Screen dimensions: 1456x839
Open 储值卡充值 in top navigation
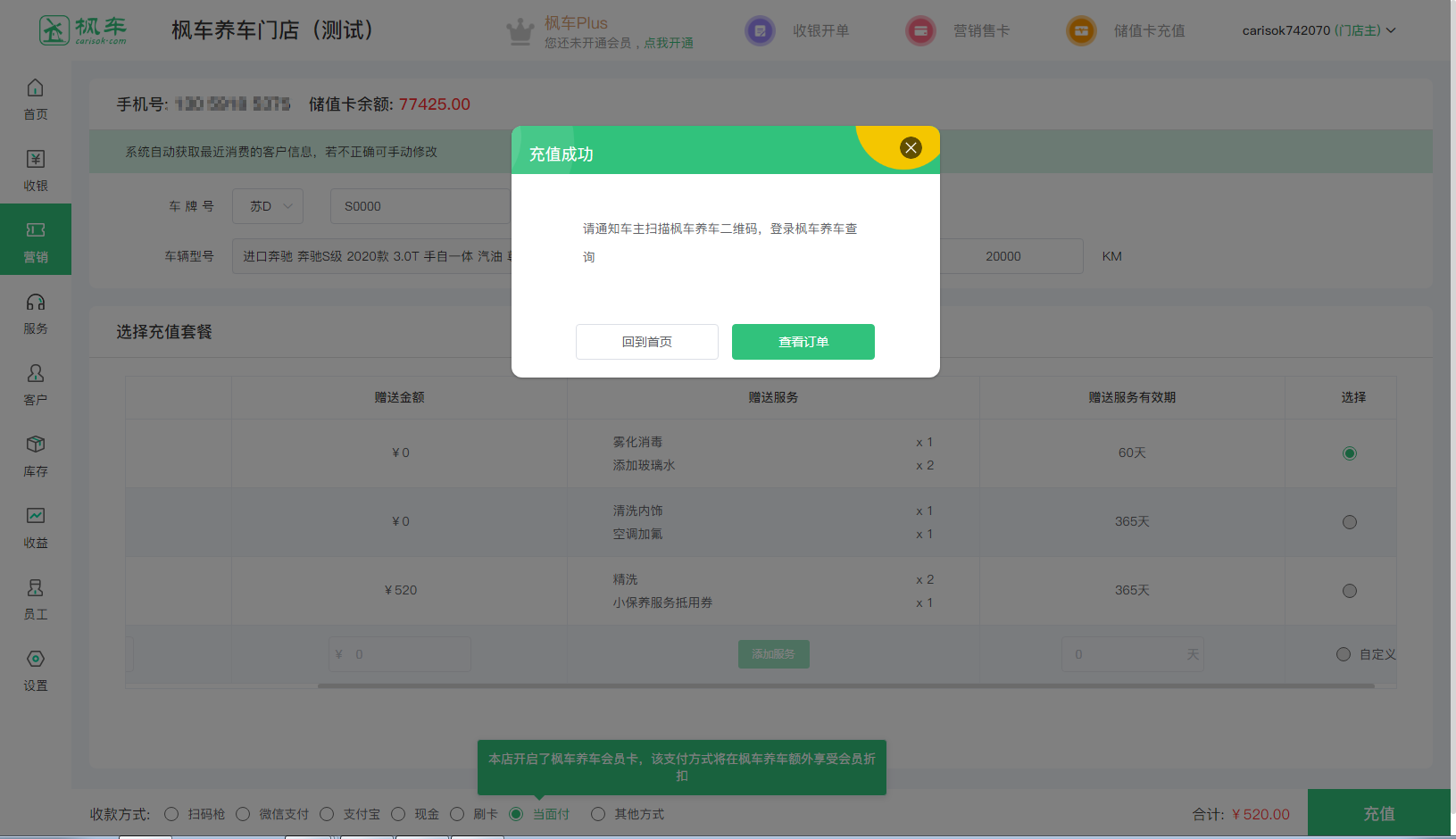[1126, 30]
